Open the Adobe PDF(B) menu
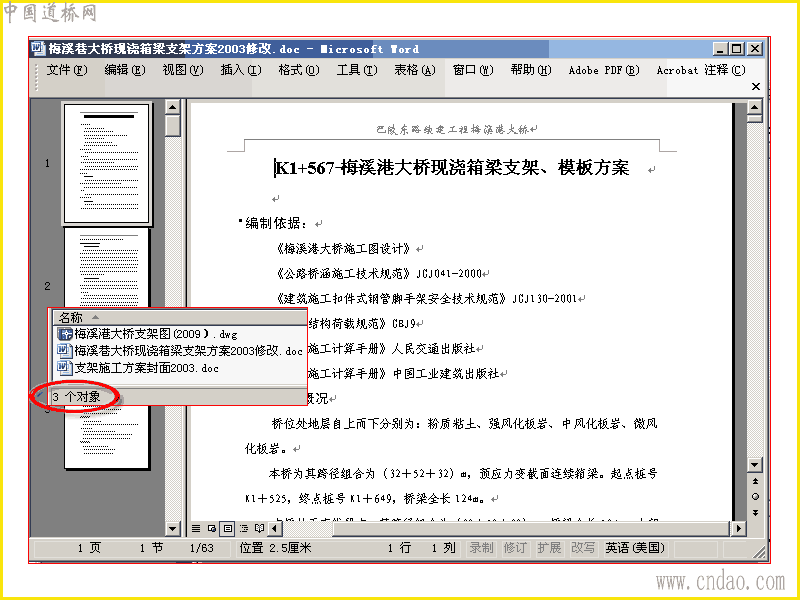 [x=604, y=70]
